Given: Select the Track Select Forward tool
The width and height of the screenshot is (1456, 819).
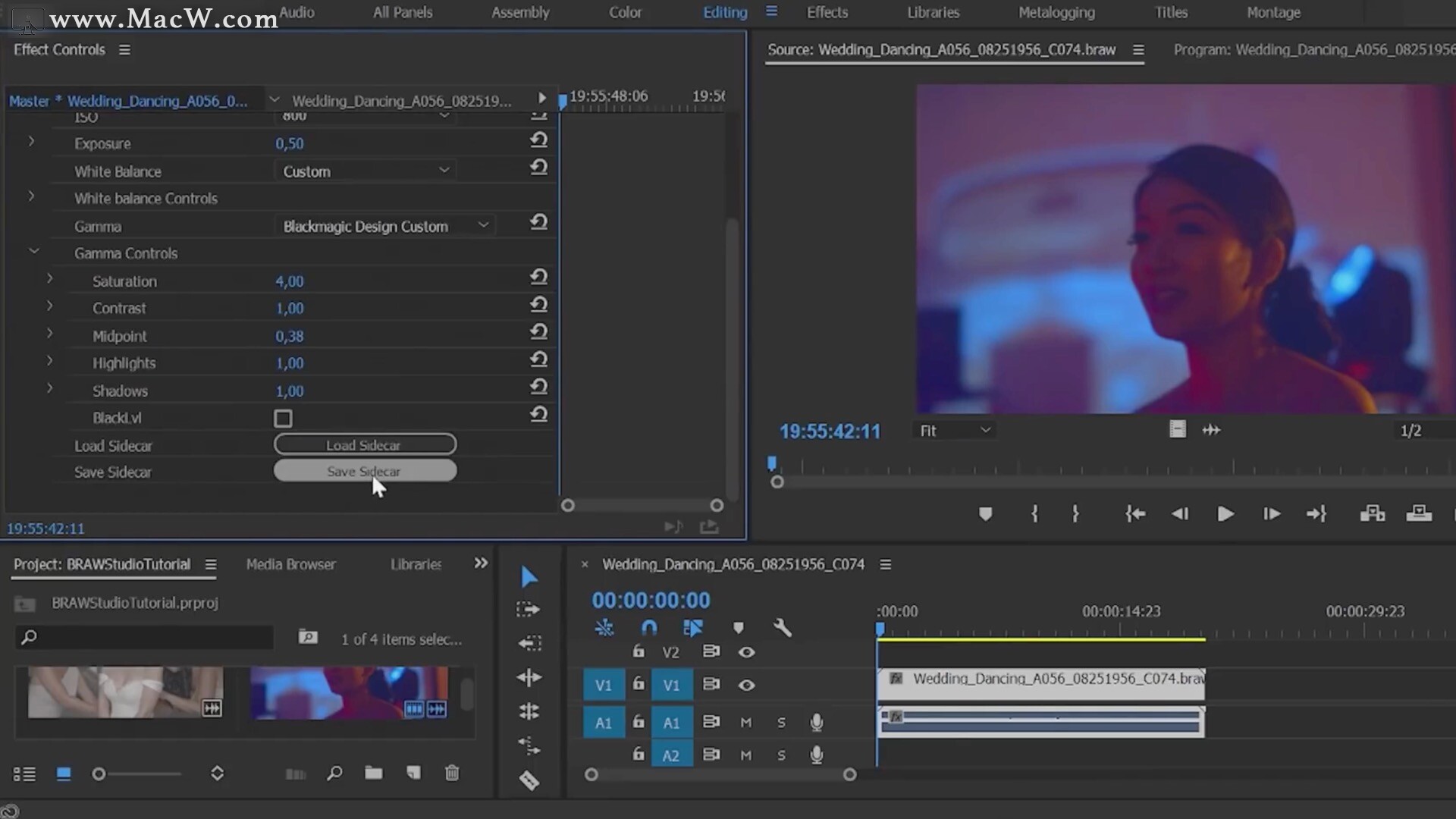Looking at the screenshot, I should 529,610.
